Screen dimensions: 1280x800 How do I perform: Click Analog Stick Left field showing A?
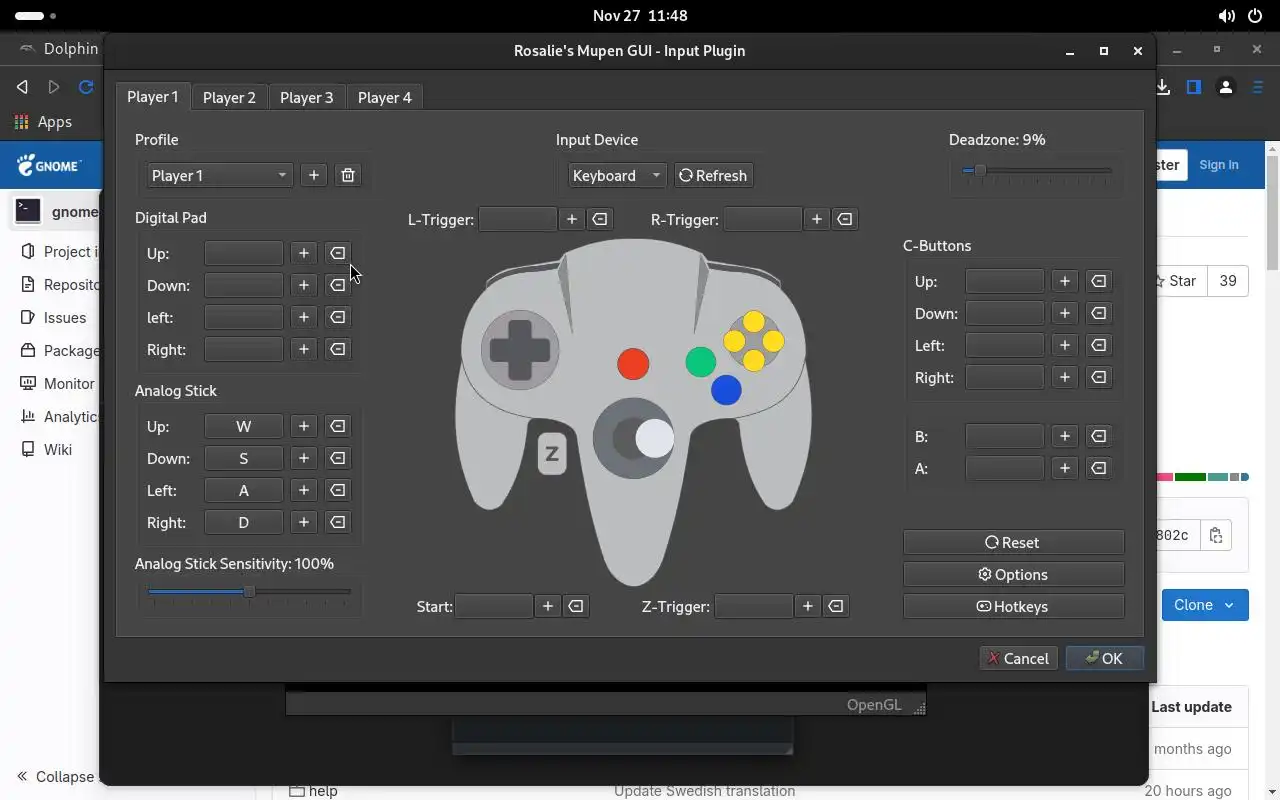tap(243, 490)
